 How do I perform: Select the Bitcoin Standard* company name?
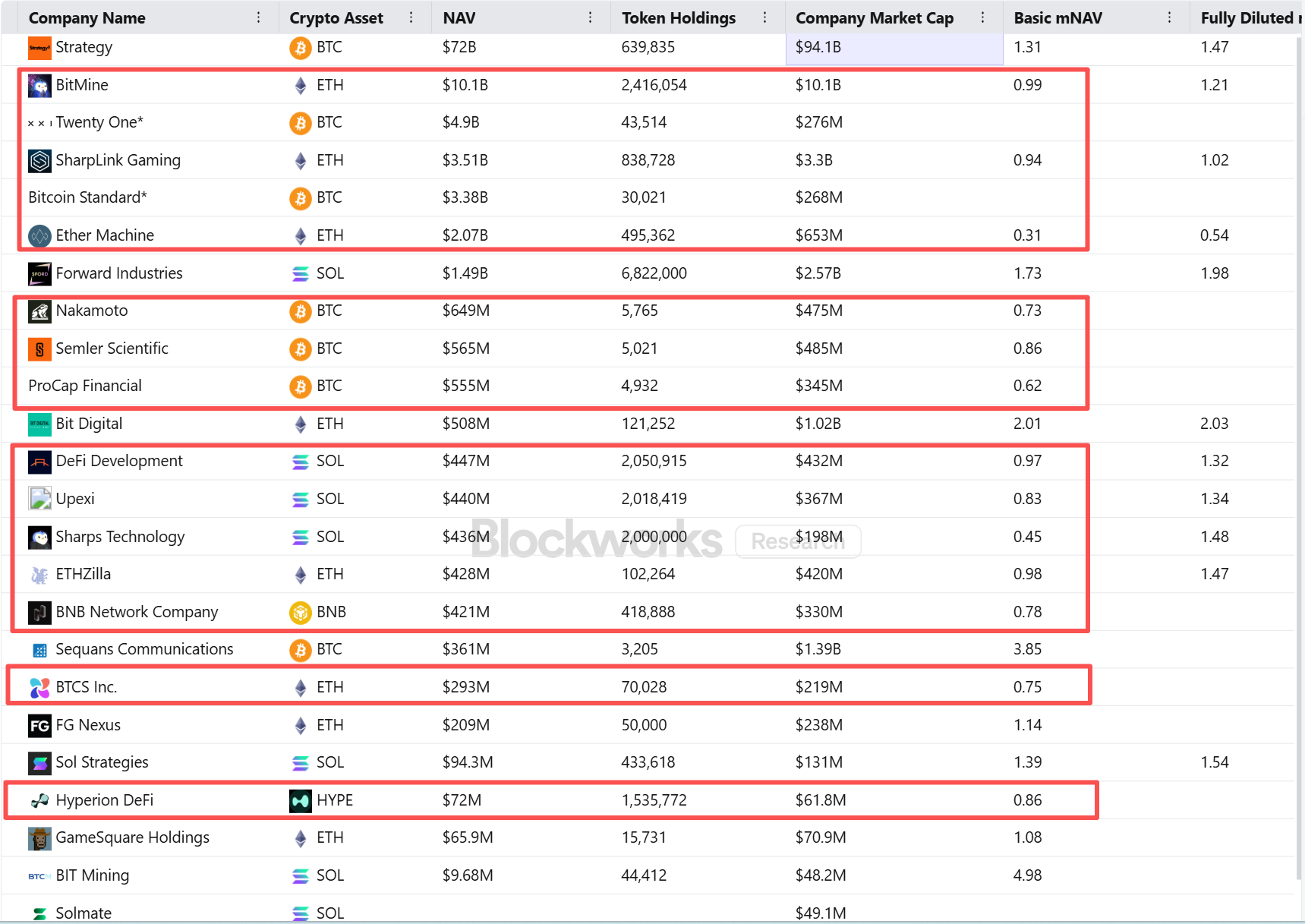(87, 197)
